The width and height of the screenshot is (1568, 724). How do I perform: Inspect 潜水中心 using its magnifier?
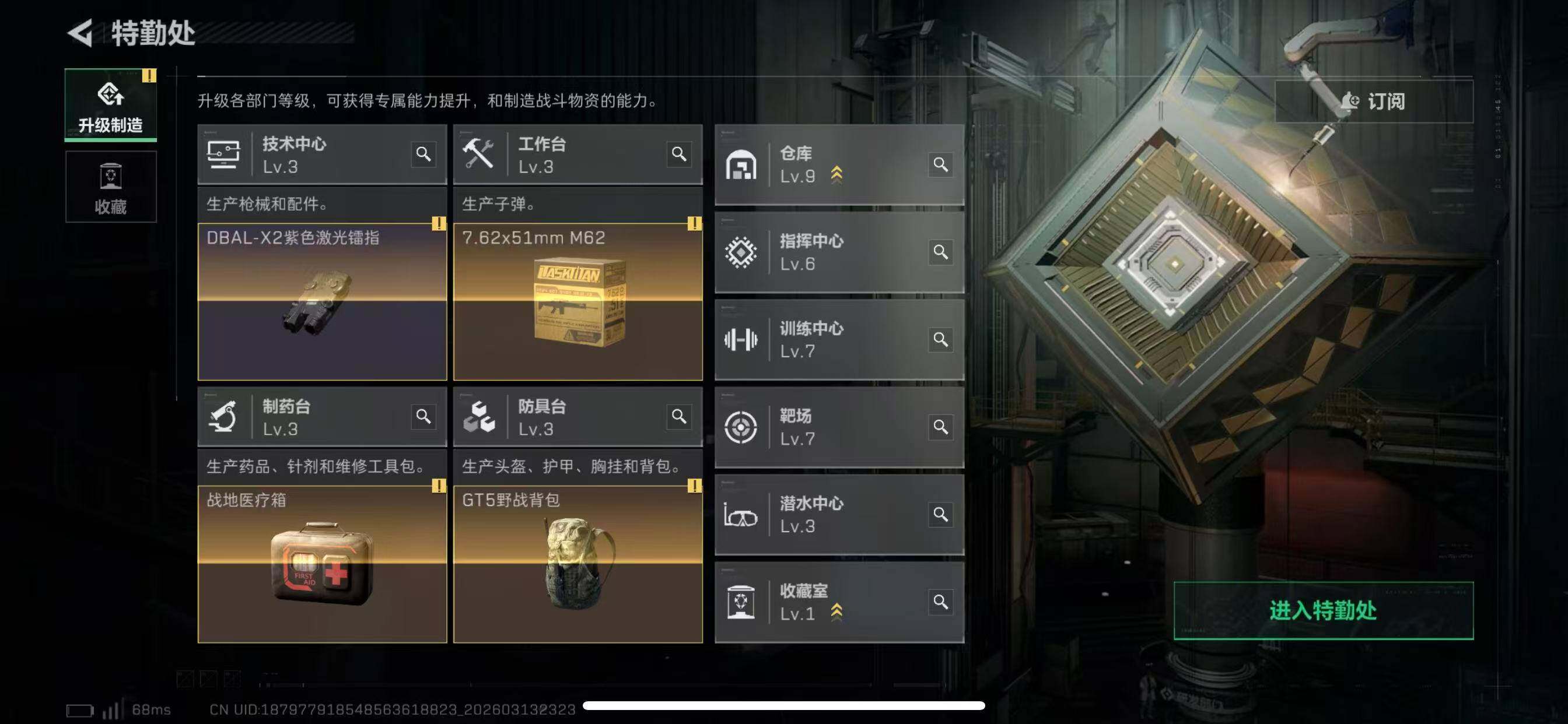pos(940,515)
